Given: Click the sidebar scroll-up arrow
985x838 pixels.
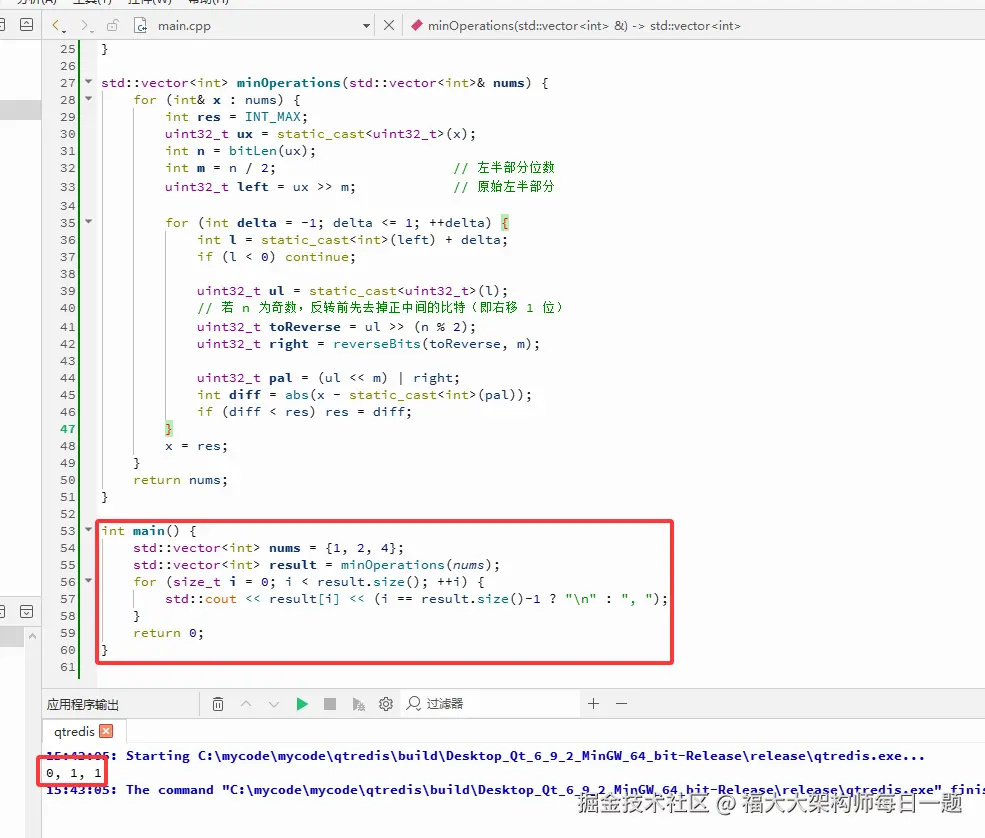Looking at the screenshot, I should 33,636.
